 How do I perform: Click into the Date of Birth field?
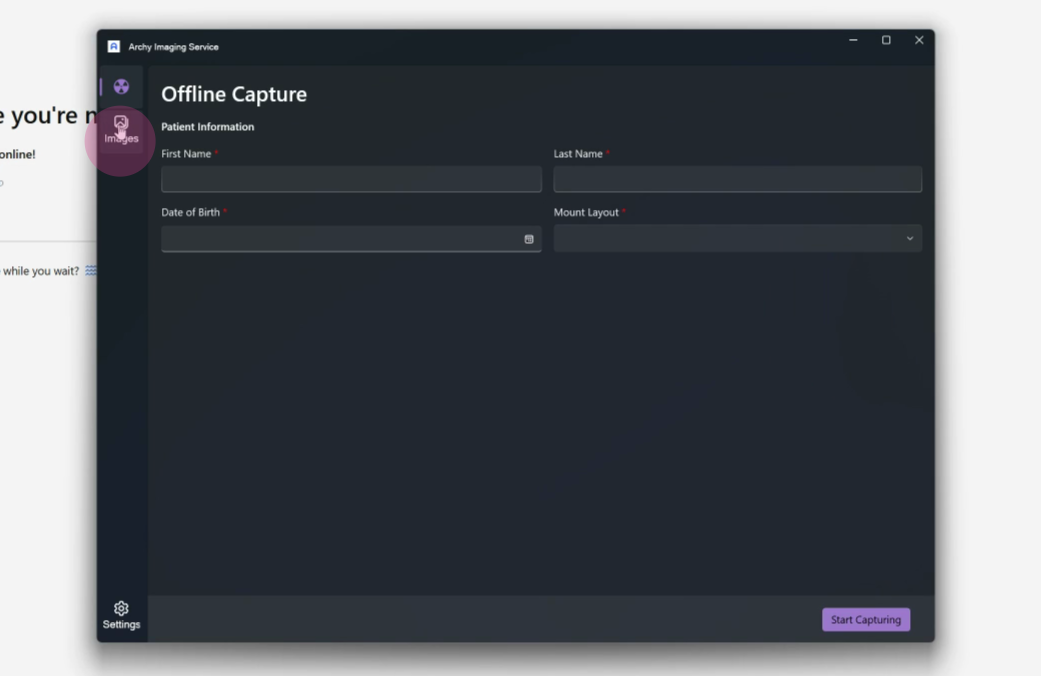click(x=351, y=238)
